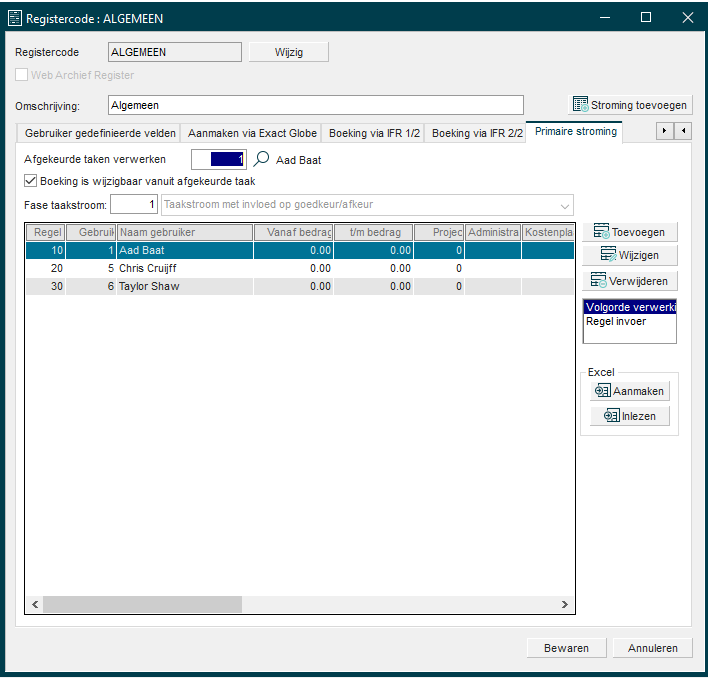This screenshot has width=708, height=678.
Task: Click the Naam gebruiker column header
Action: coord(185,232)
